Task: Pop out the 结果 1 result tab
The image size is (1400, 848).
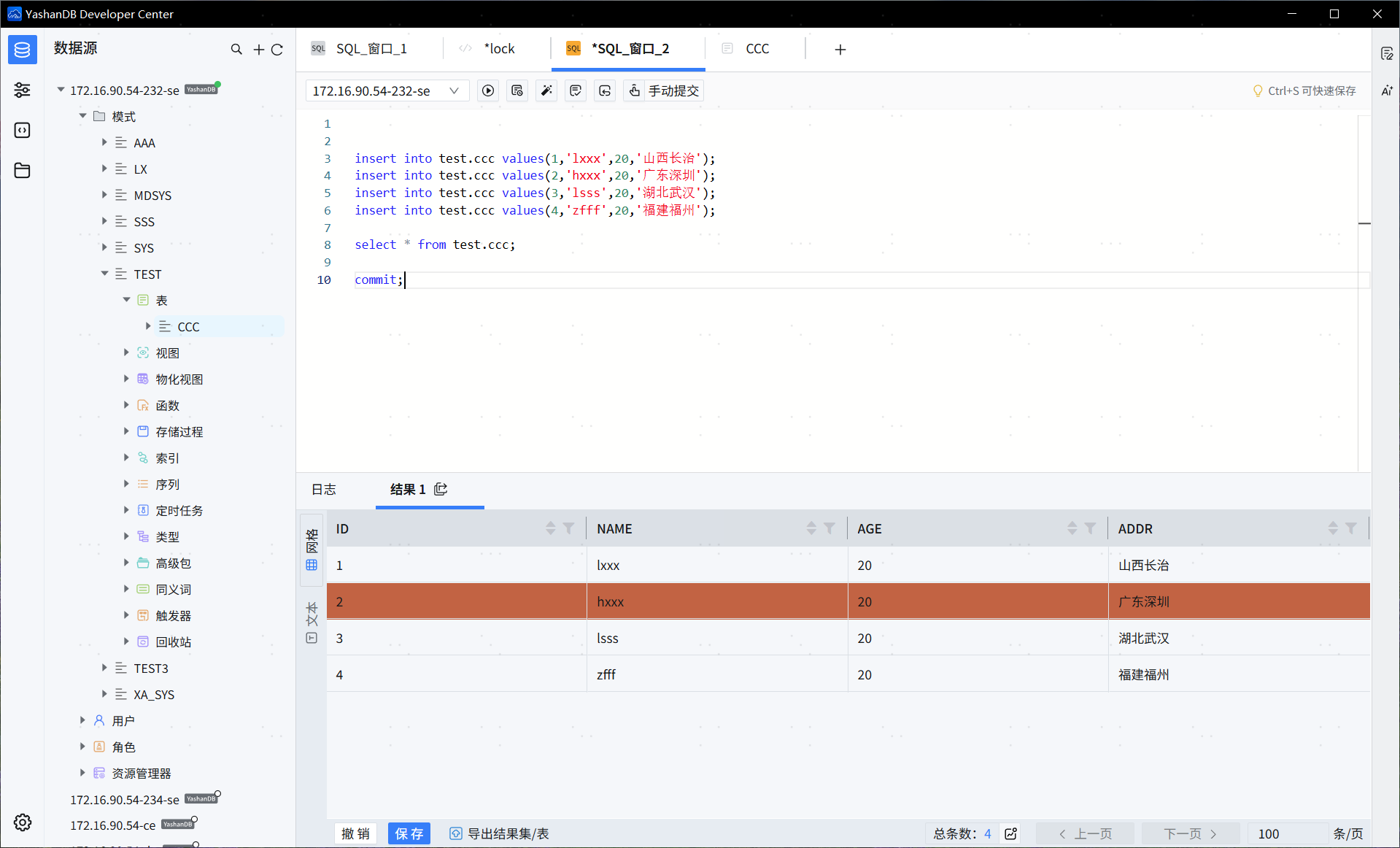Action: pos(441,489)
